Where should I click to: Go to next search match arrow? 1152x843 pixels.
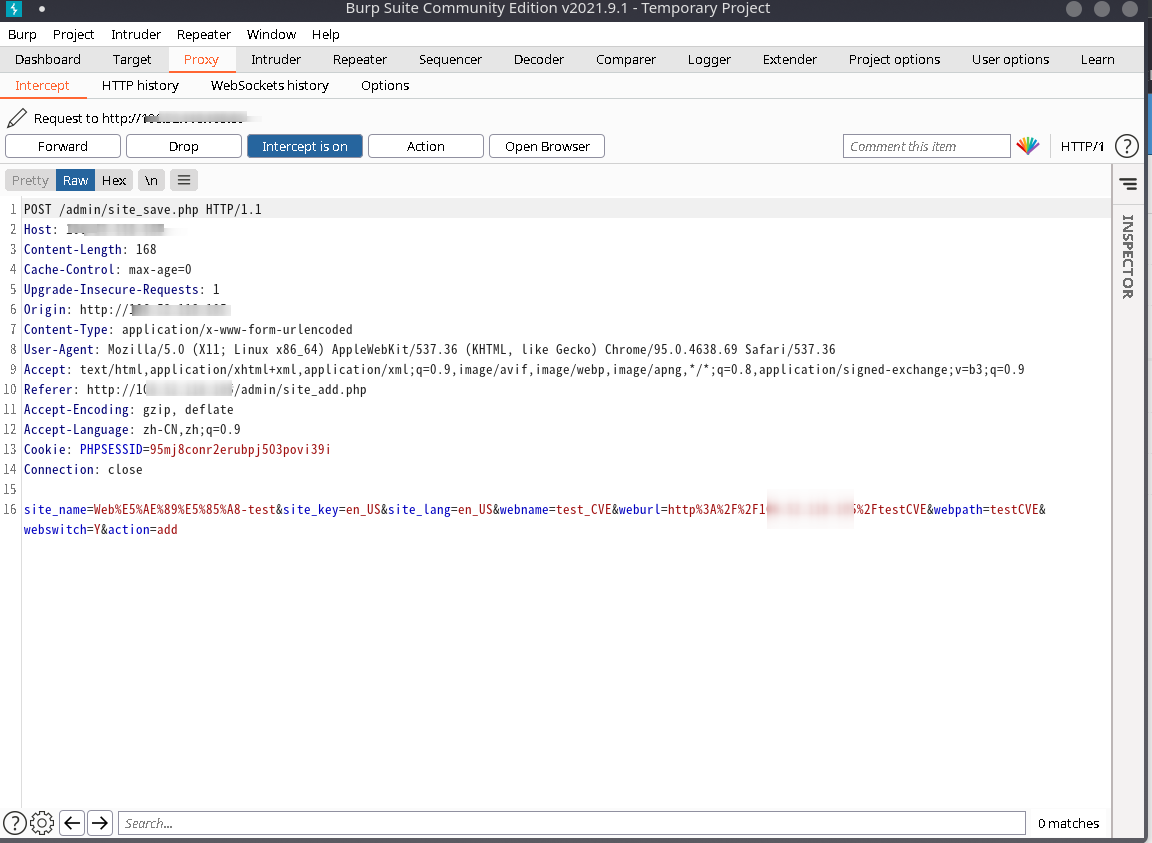pyautogui.click(x=100, y=823)
